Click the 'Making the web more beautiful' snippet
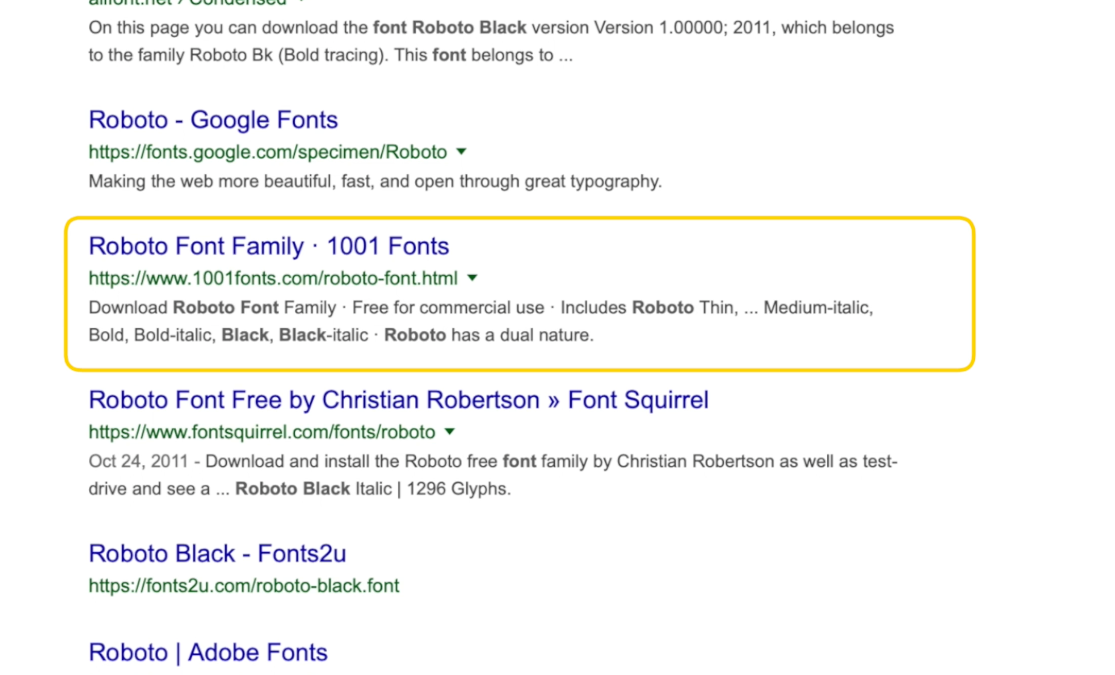Viewport: 1115px width, 675px height. 375,181
